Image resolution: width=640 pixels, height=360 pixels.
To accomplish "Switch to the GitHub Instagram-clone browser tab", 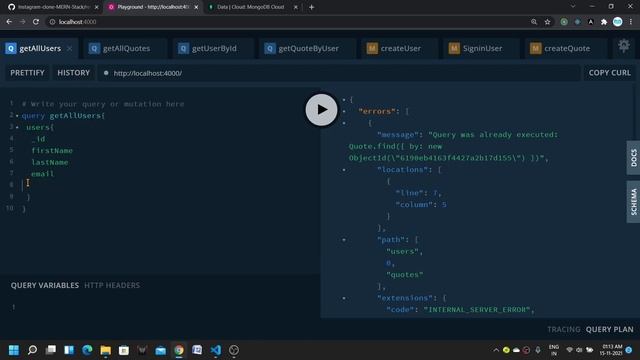I will [x=53, y=7].
